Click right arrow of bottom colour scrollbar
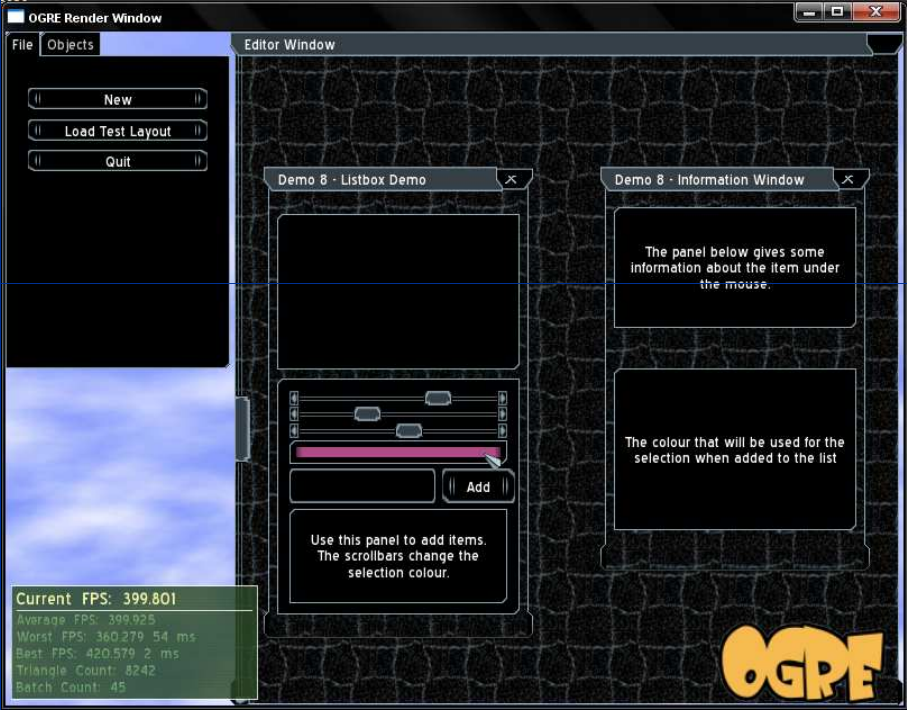907x710 pixels. click(502, 431)
